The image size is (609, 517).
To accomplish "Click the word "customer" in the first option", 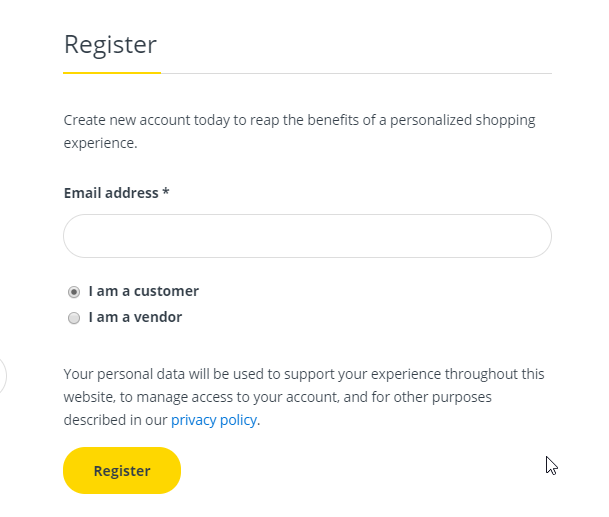I will pos(166,291).
